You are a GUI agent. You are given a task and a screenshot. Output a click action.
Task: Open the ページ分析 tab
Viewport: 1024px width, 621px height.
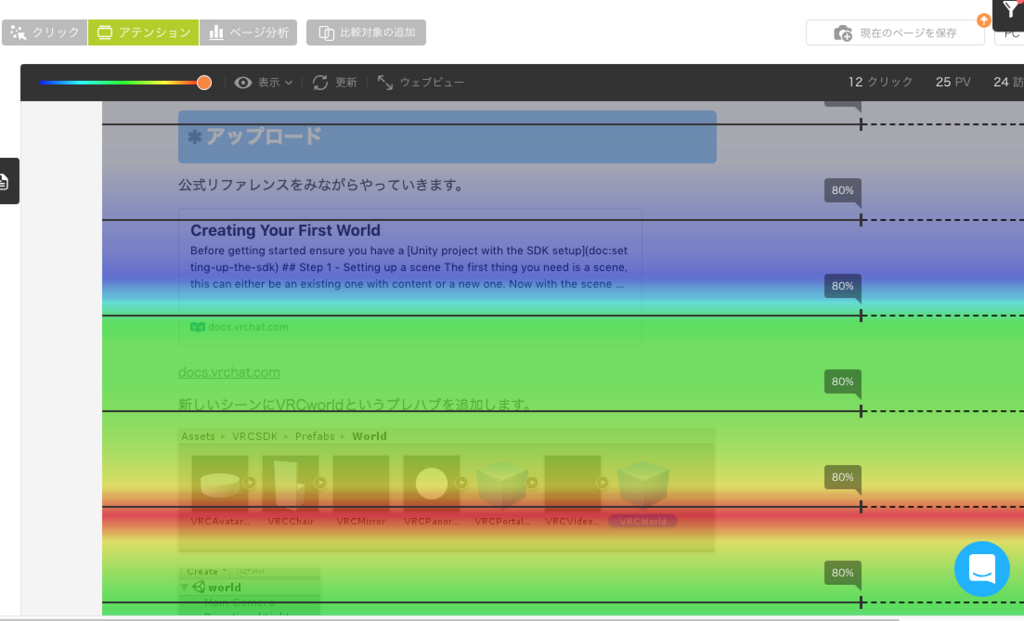tap(248, 33)
